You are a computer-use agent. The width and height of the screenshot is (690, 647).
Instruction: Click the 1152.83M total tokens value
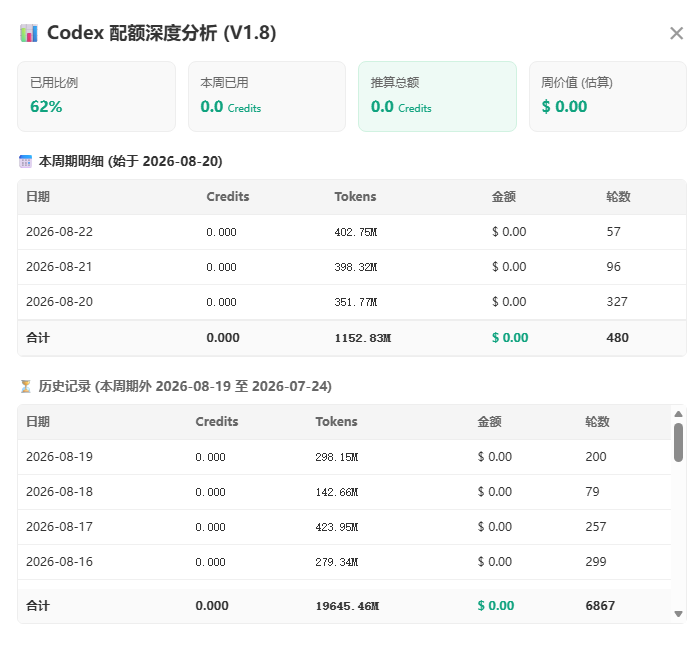coord(363,338)
